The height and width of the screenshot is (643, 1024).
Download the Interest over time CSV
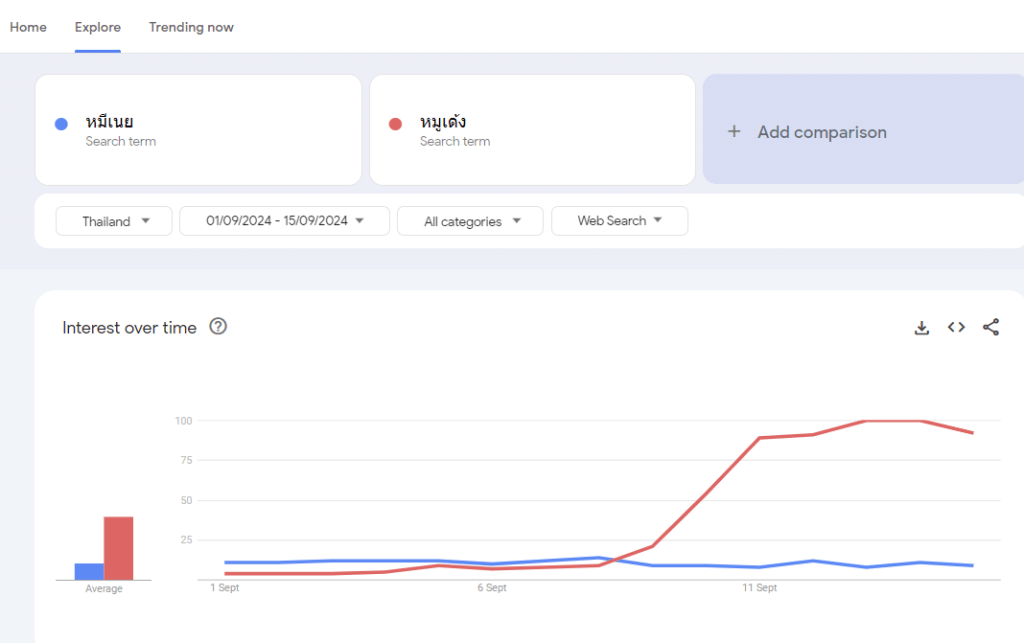tap(922, 328)
